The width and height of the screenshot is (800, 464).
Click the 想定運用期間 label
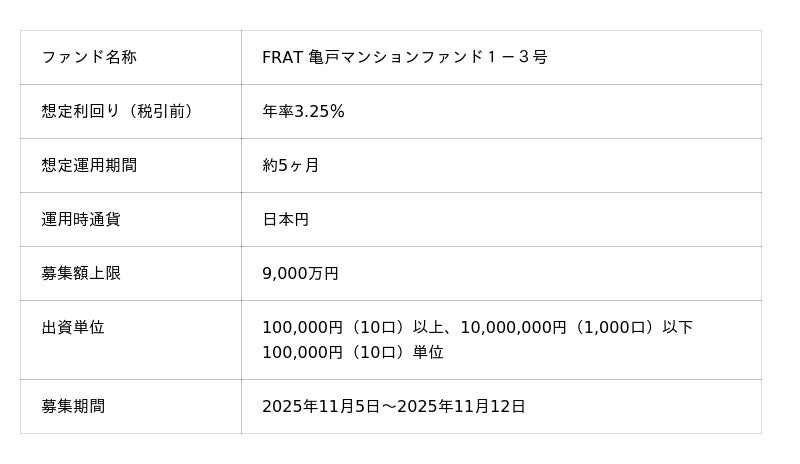pos(89,165)
